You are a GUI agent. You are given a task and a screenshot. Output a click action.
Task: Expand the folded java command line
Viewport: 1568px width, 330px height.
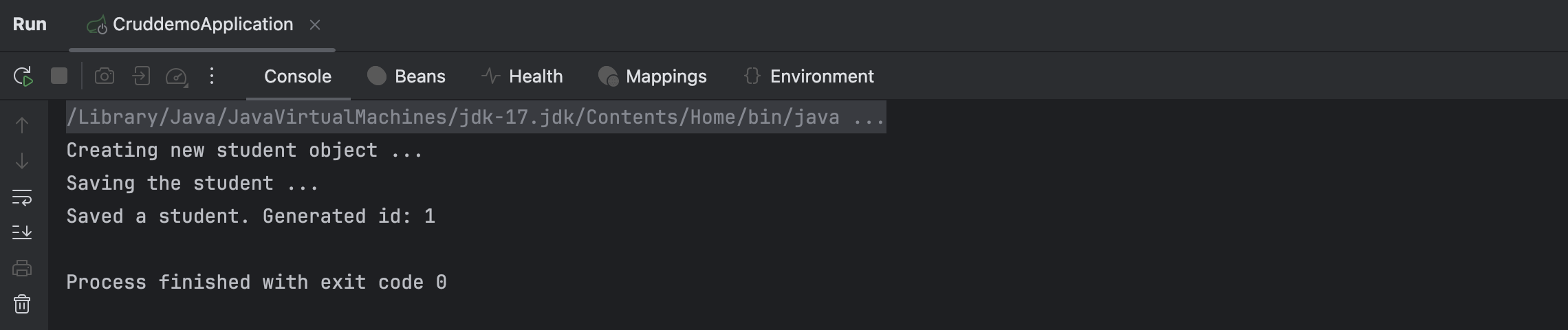[x=868, y=118]
